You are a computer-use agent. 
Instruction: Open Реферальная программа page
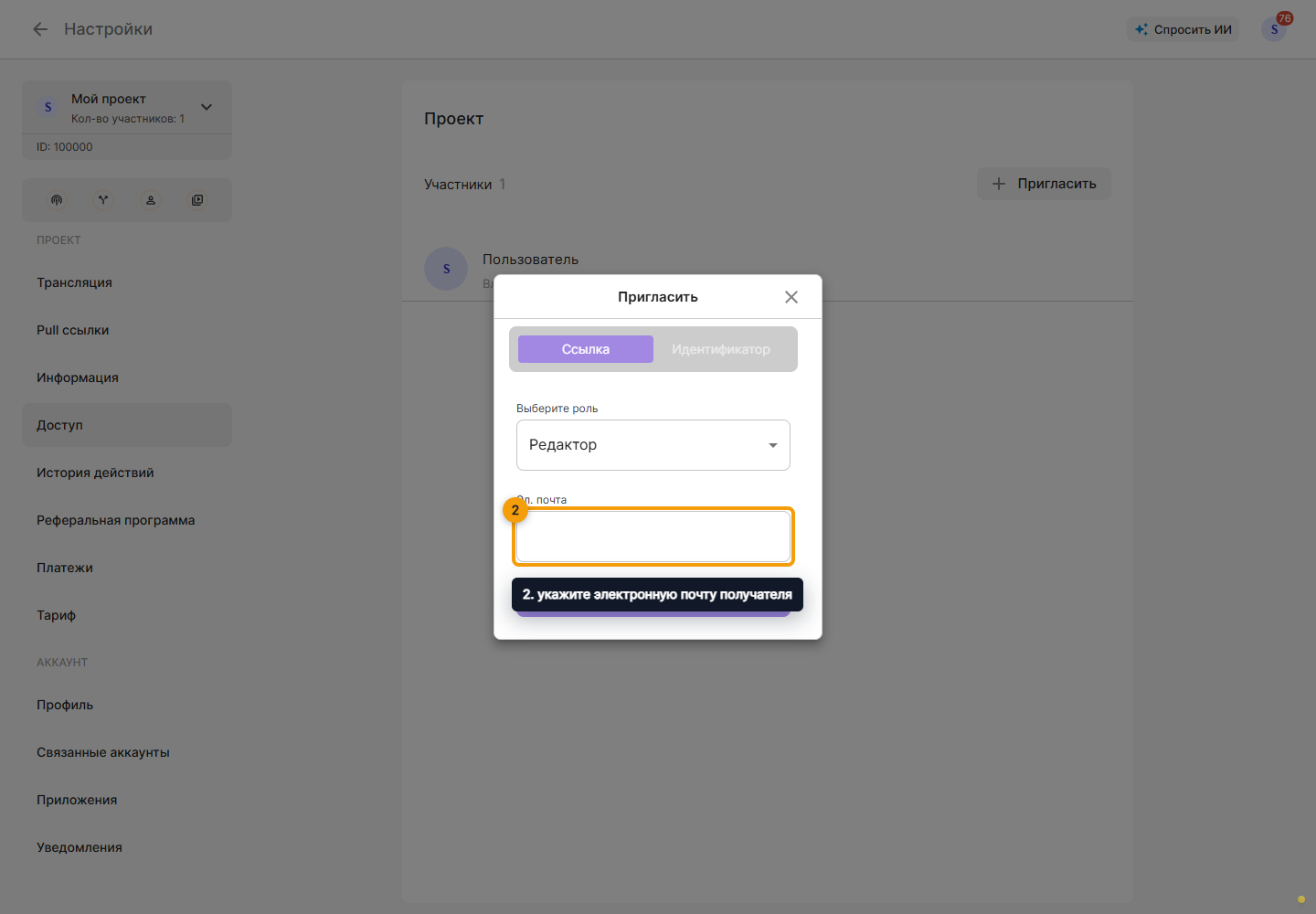[127, 520]
